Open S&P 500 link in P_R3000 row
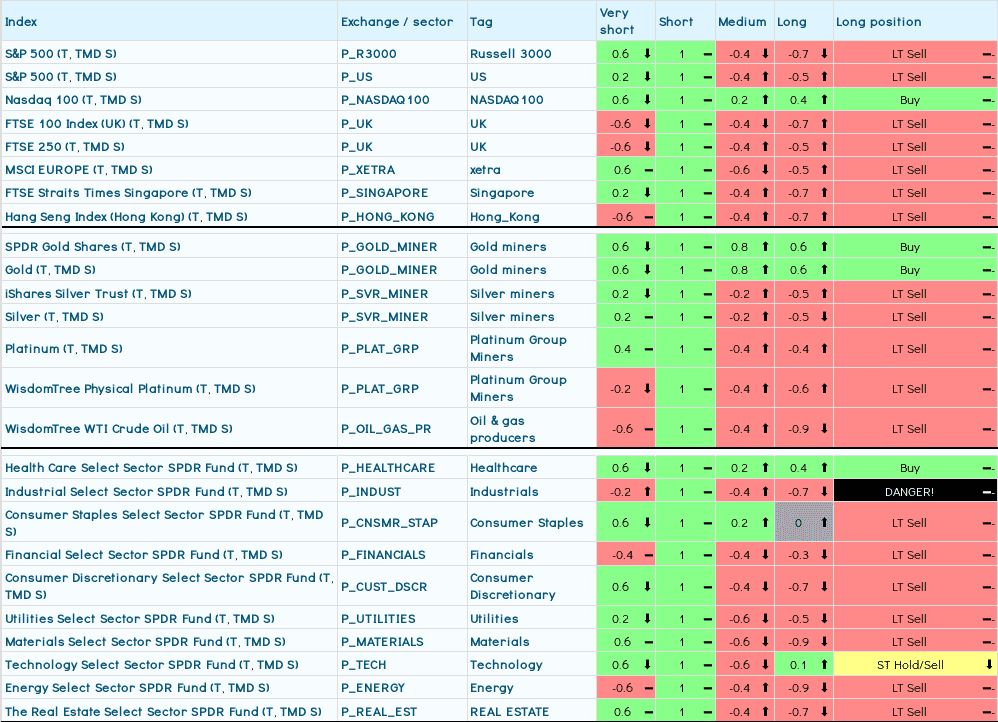Screen dimensions: 998x722 click(60, 53)
